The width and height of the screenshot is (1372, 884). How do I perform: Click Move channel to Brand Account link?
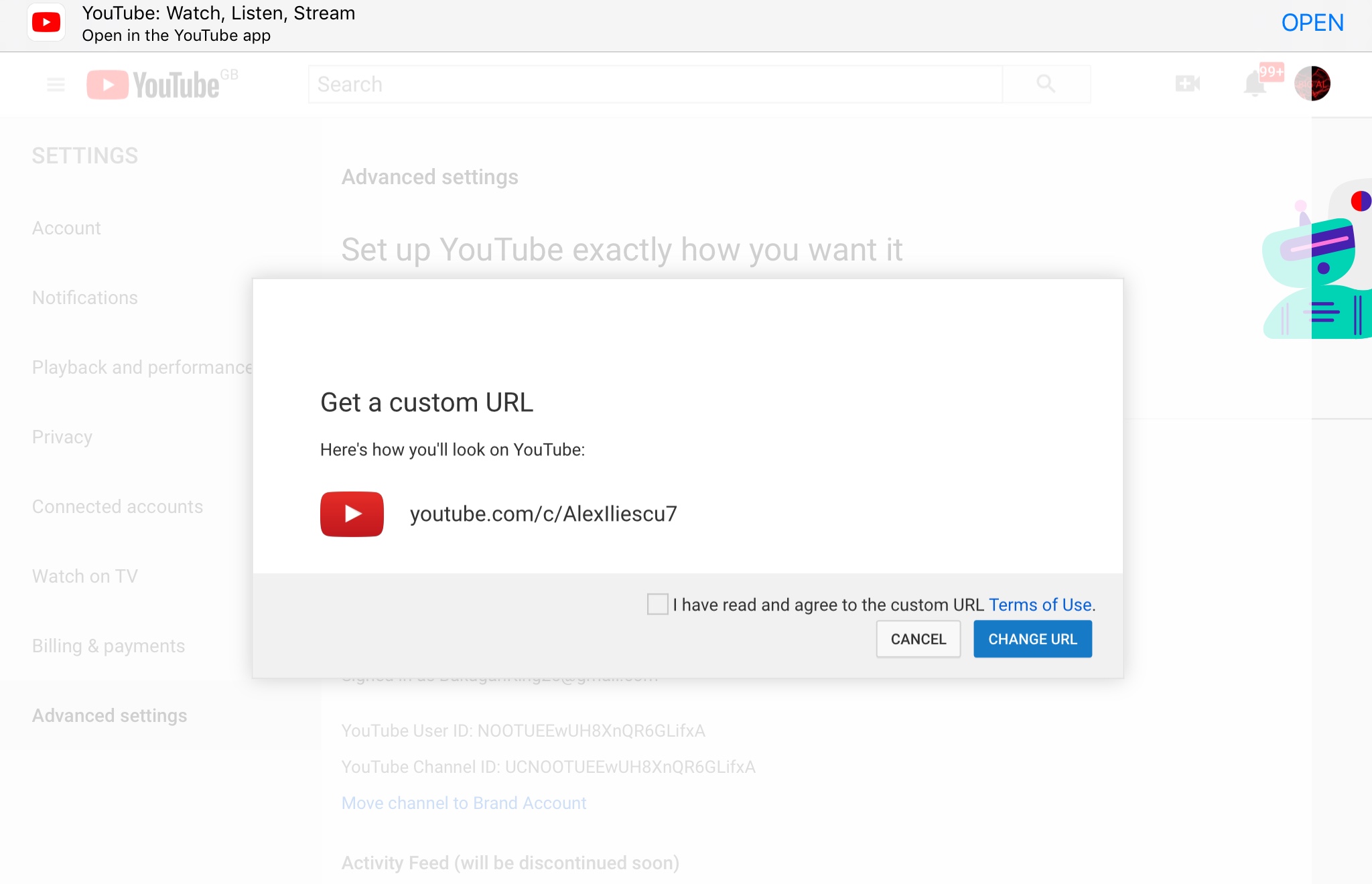(x=464, y=803)
